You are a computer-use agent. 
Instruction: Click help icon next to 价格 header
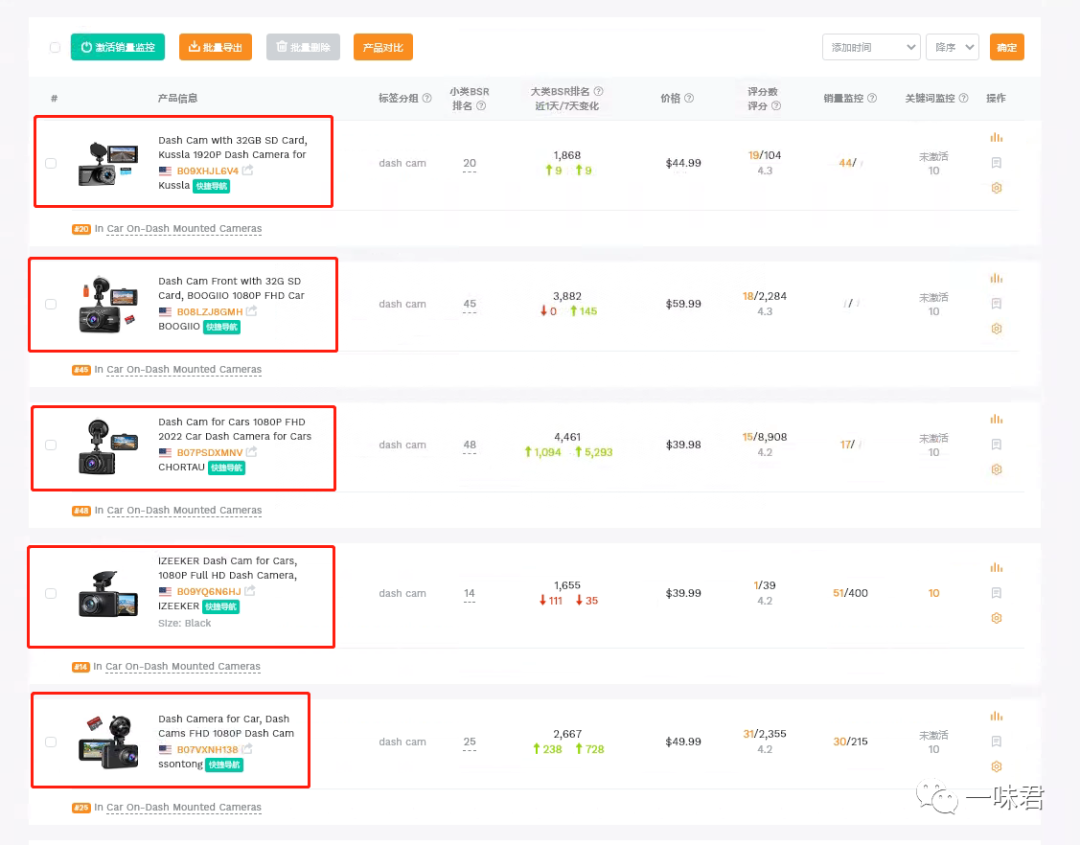690,98
